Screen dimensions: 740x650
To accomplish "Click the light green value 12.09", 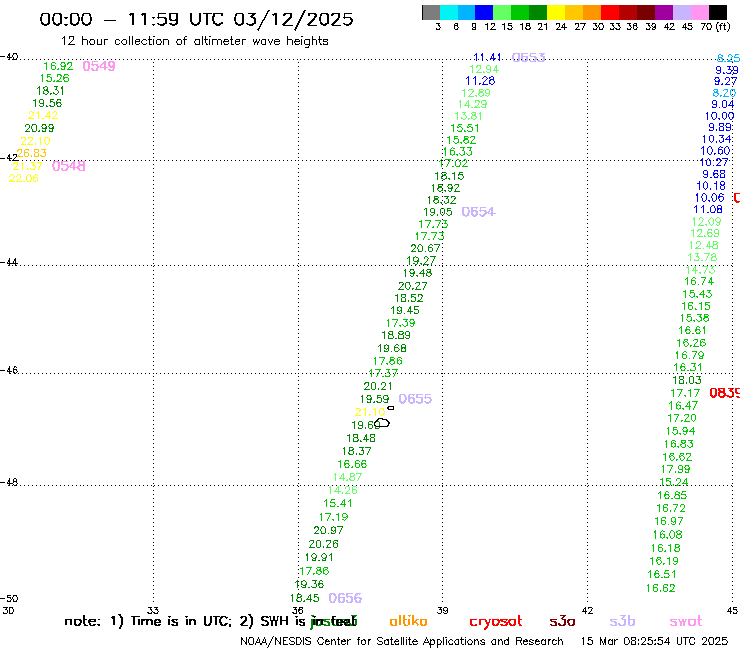I will tap(706, 222).
